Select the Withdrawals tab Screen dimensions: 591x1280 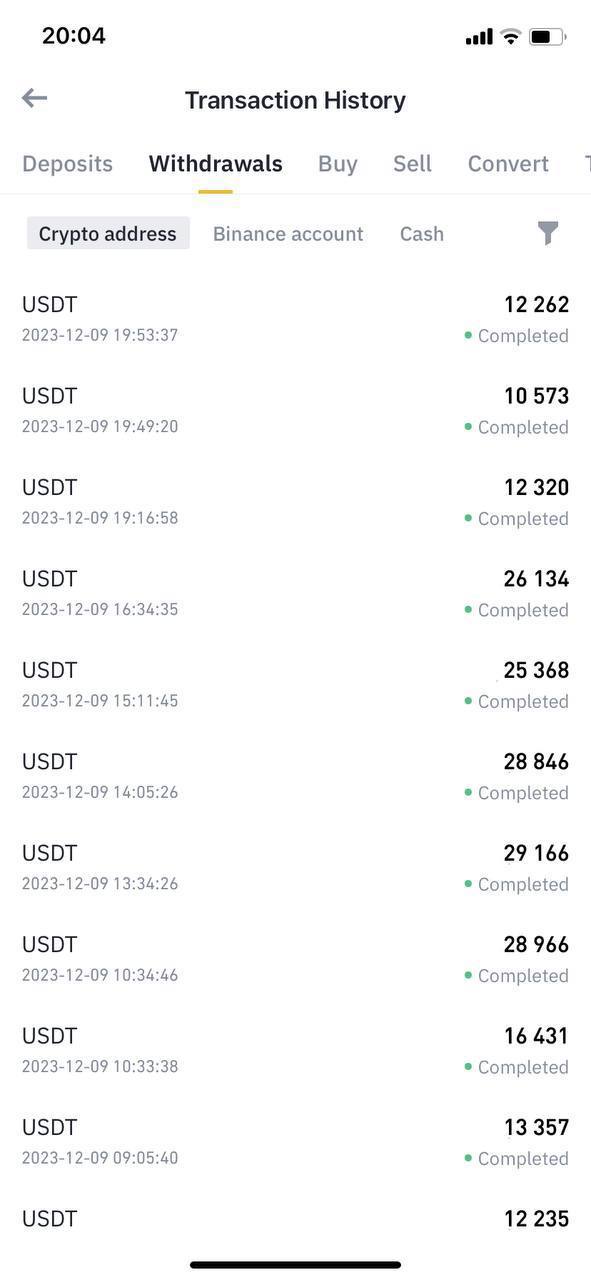click(215, 164)
